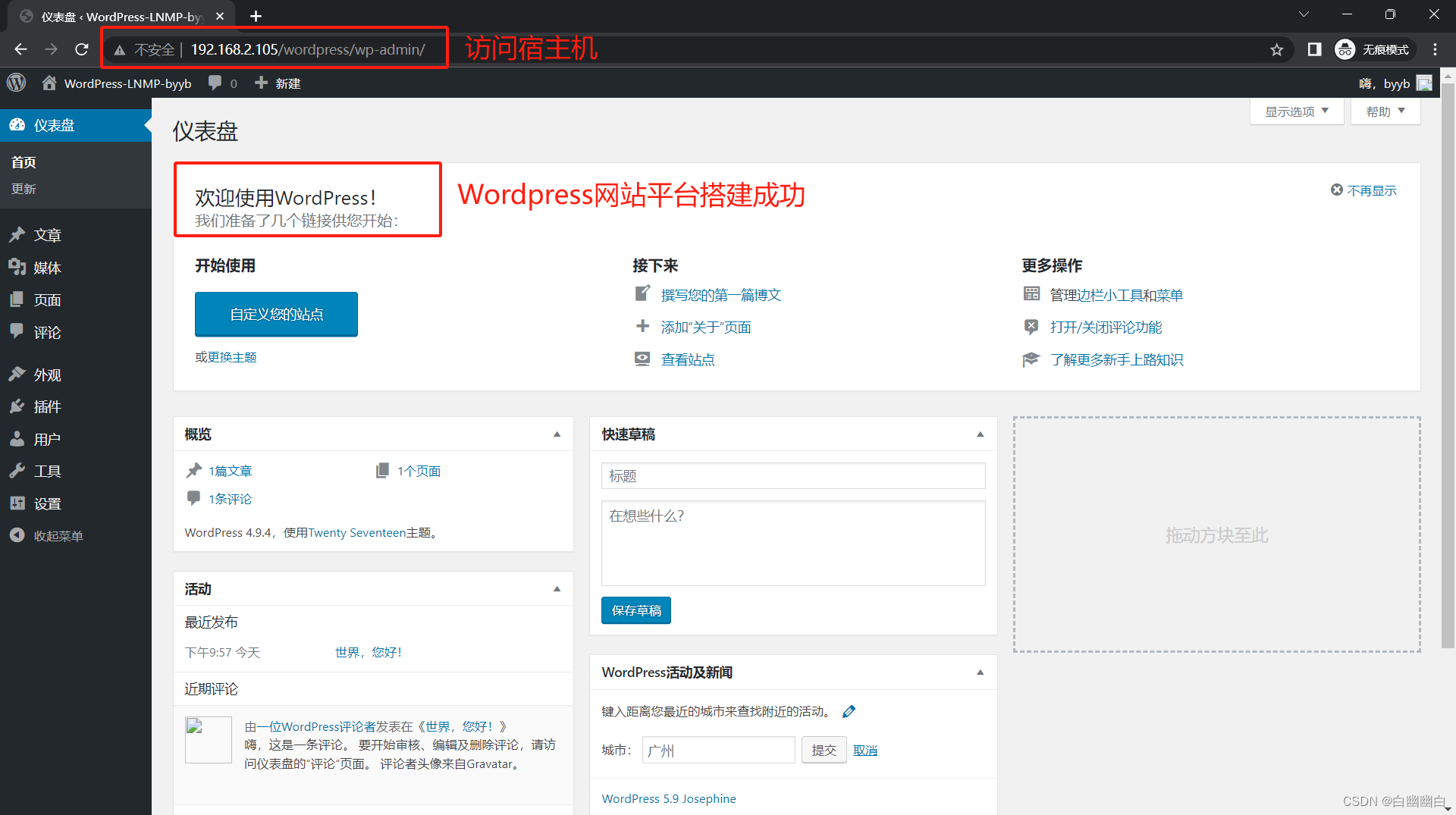This screenshot has width=1456, height=815.
Task: Click the 收起菜单 collapse arrow icon
Action: pyautogui.click(x=17, y=535)
